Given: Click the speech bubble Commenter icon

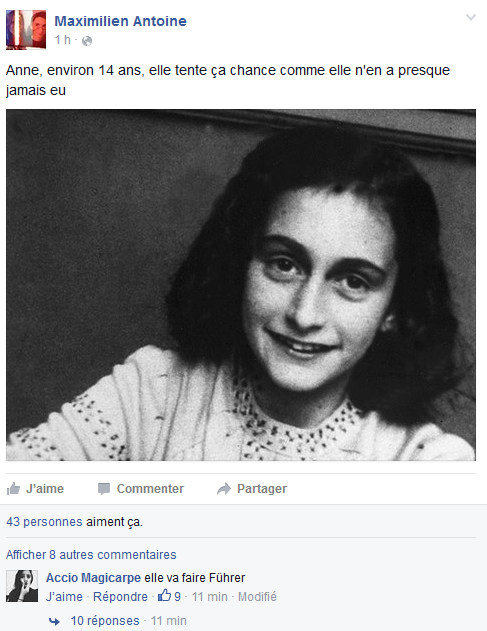Looking at the screenshot, I should [x=104, y=489].
